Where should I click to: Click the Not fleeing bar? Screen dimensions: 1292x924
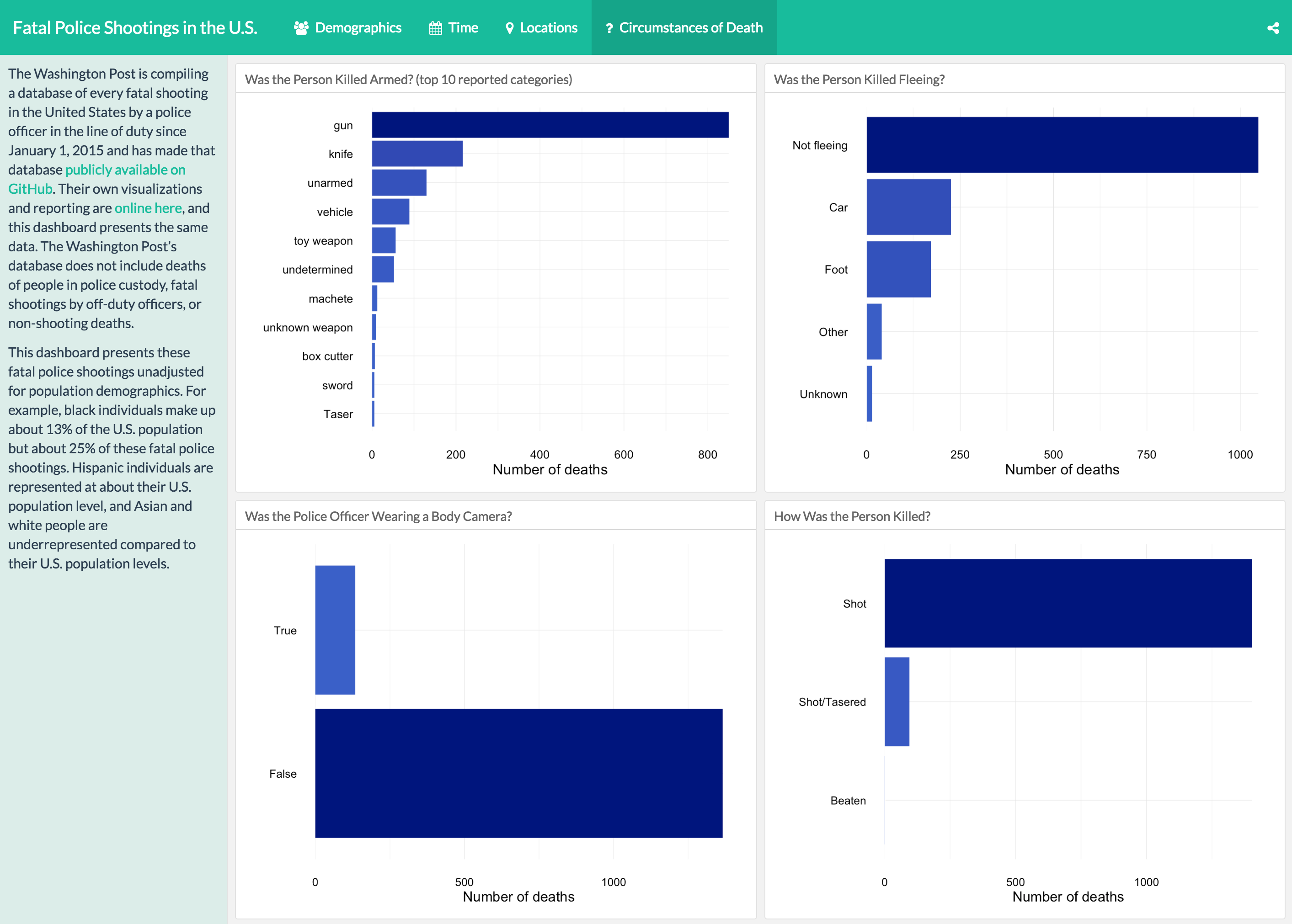(1062, 145)
